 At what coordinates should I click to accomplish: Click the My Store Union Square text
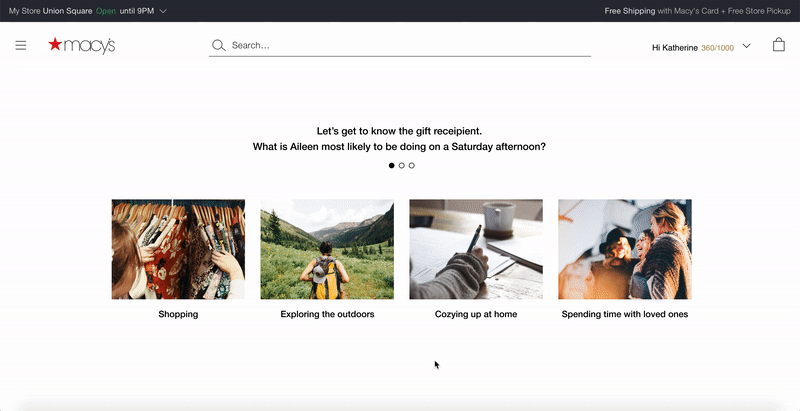[x=51, y=11]
